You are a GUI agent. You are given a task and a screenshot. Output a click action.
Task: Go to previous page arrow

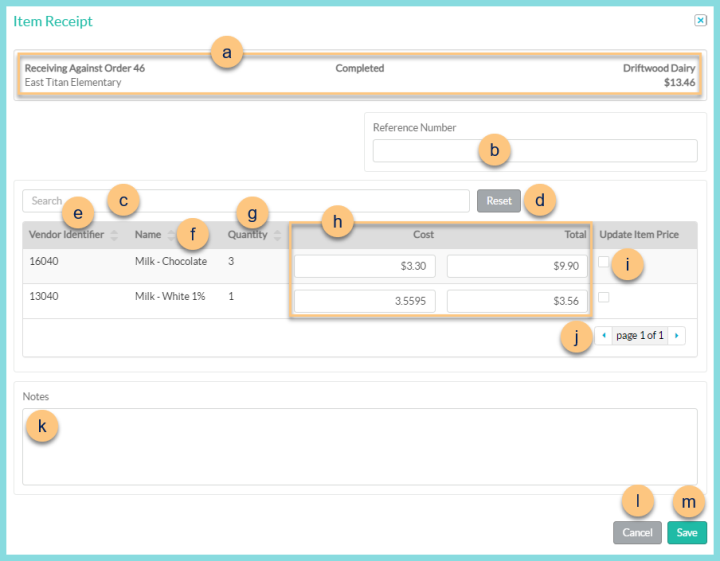pyautogui.click(x=604, y=336)
